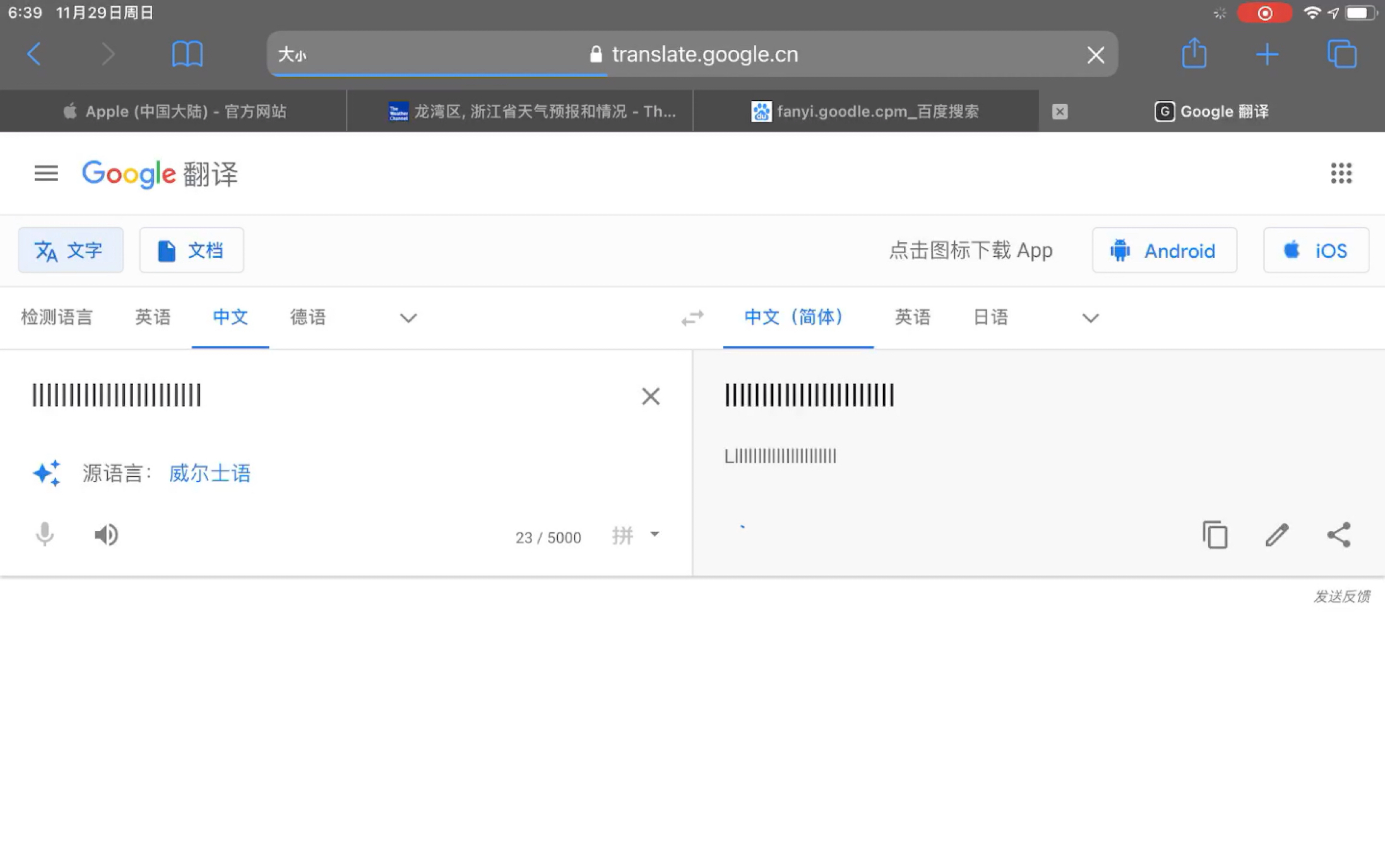Select the 文档 document mode button
The width and height of the screenshot is (1385, 868).
[192, 250]
